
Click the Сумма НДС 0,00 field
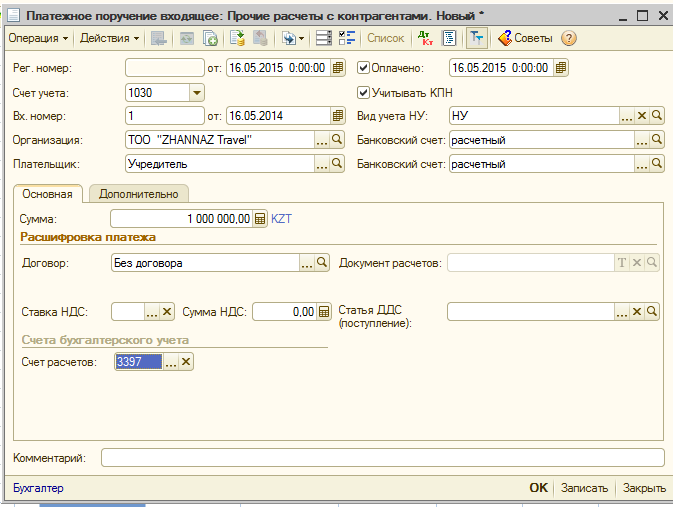285,312
